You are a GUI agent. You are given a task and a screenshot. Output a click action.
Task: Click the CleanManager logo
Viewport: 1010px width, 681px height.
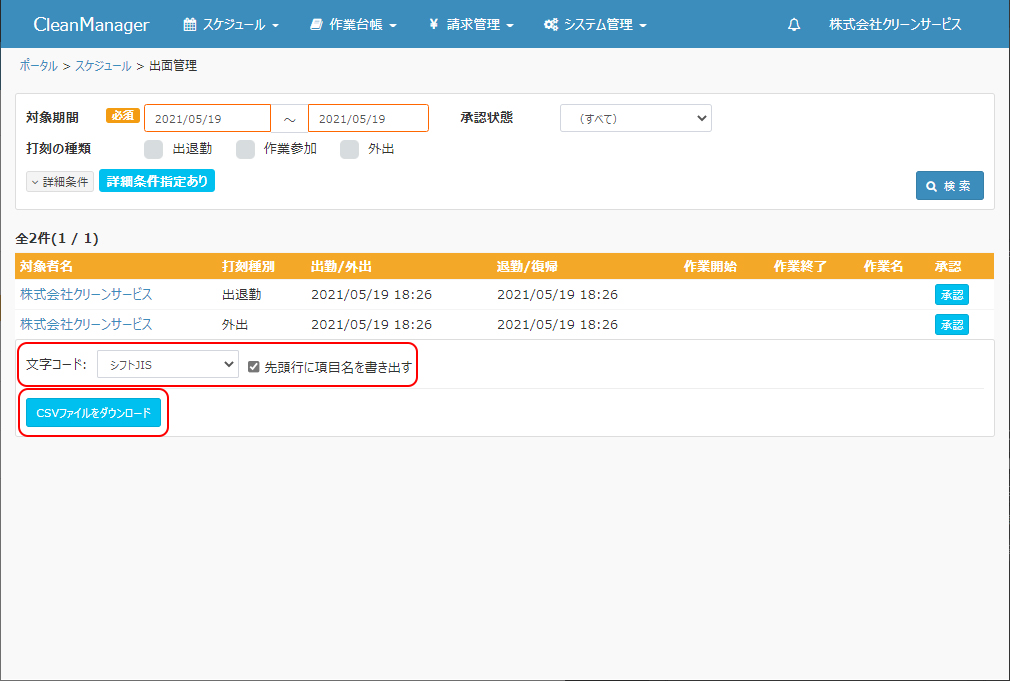[x=91, y=25]
